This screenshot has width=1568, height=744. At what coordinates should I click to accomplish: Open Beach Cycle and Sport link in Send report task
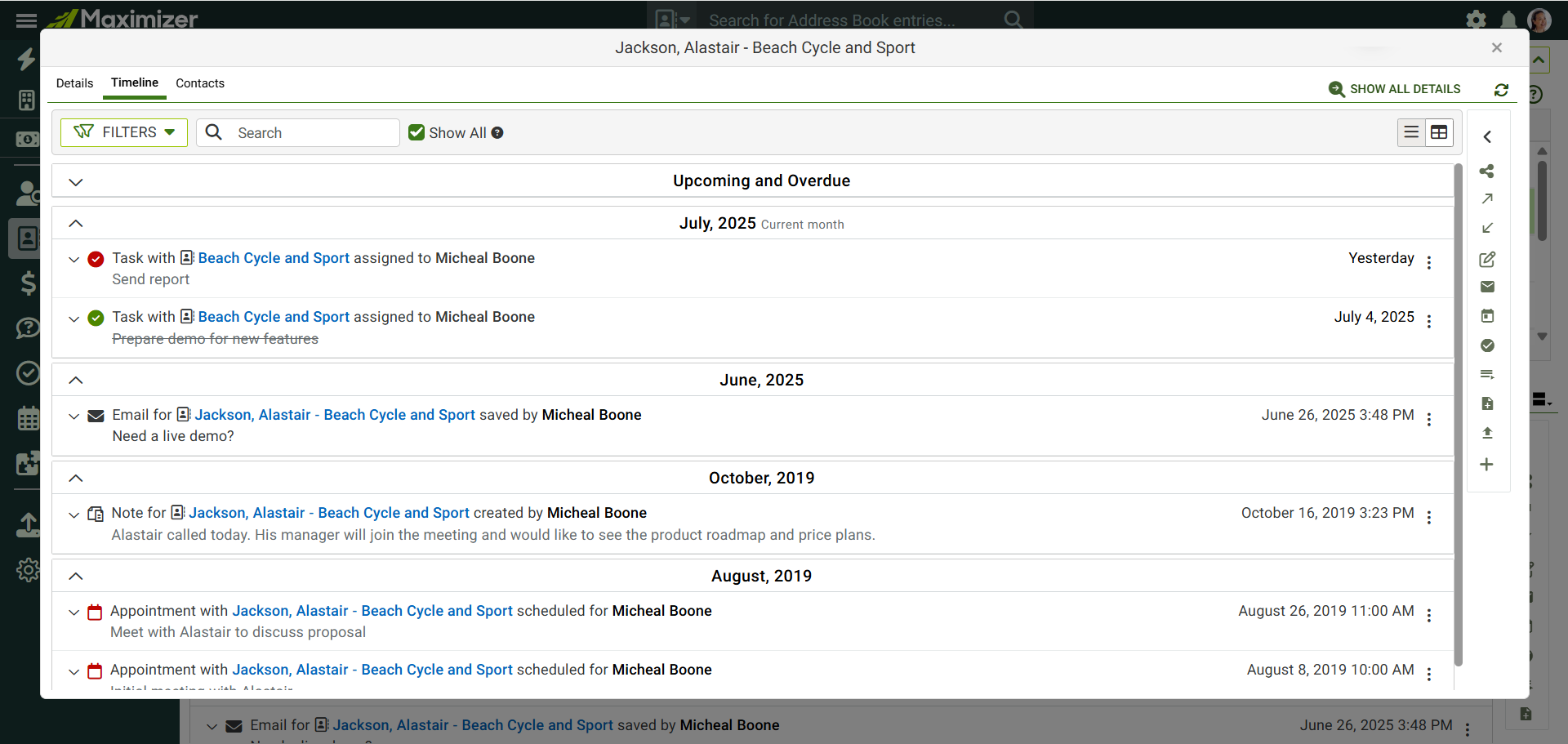click(x=274, y=258)
